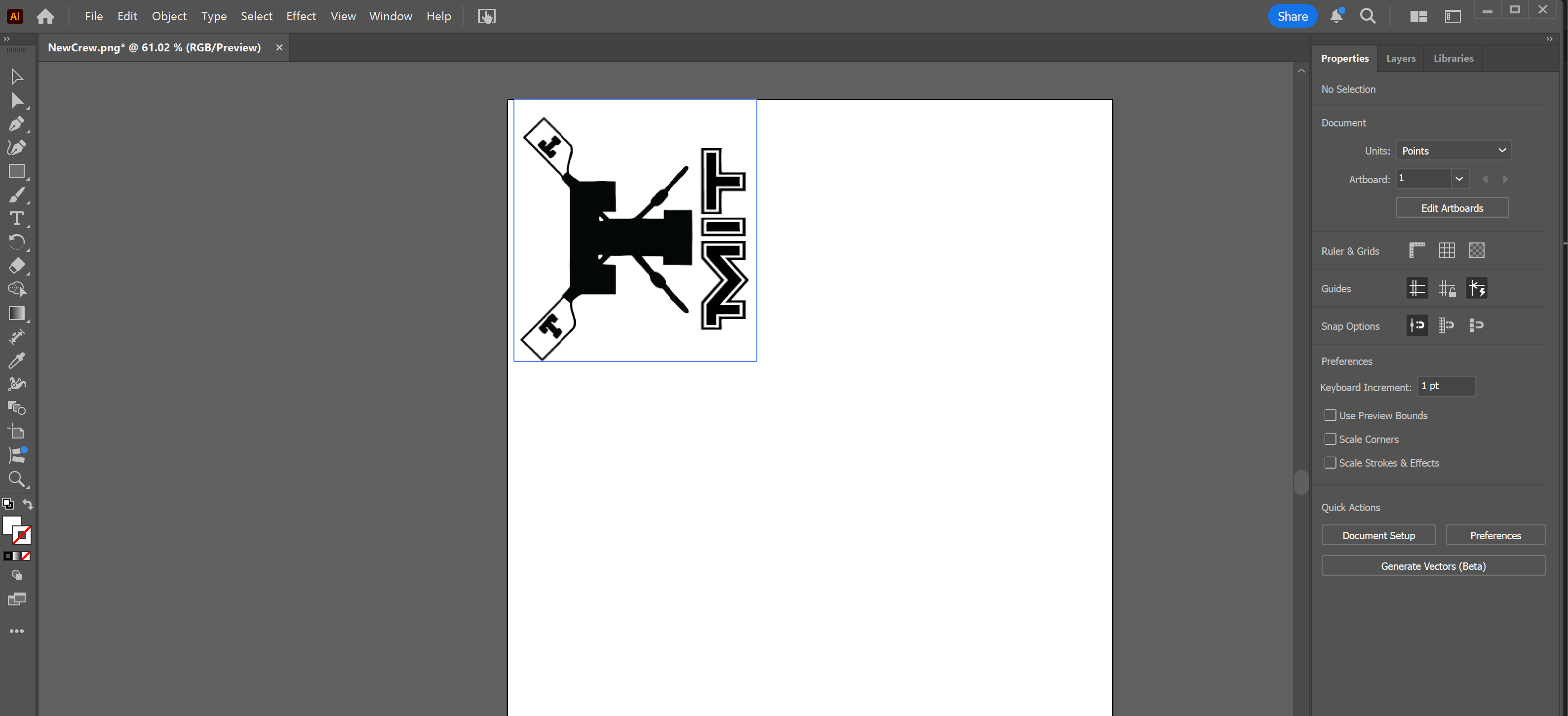The height and width of the screenshot is (716, 1568).
Task: Switch to the Layers tab
Action: 1401,58
